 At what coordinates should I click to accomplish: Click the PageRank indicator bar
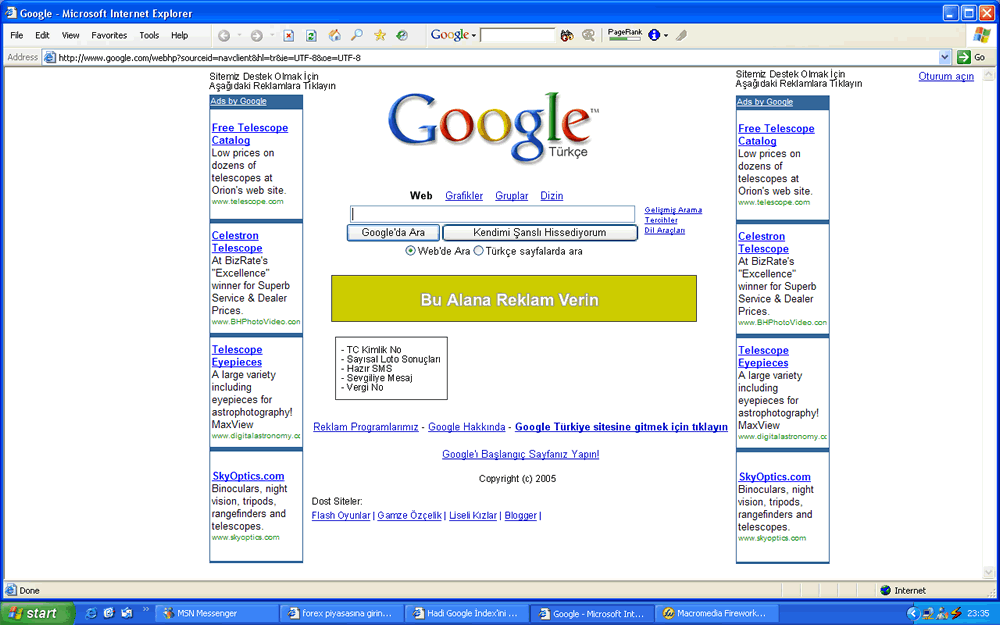pyautogui.click(x=625, y=39)
